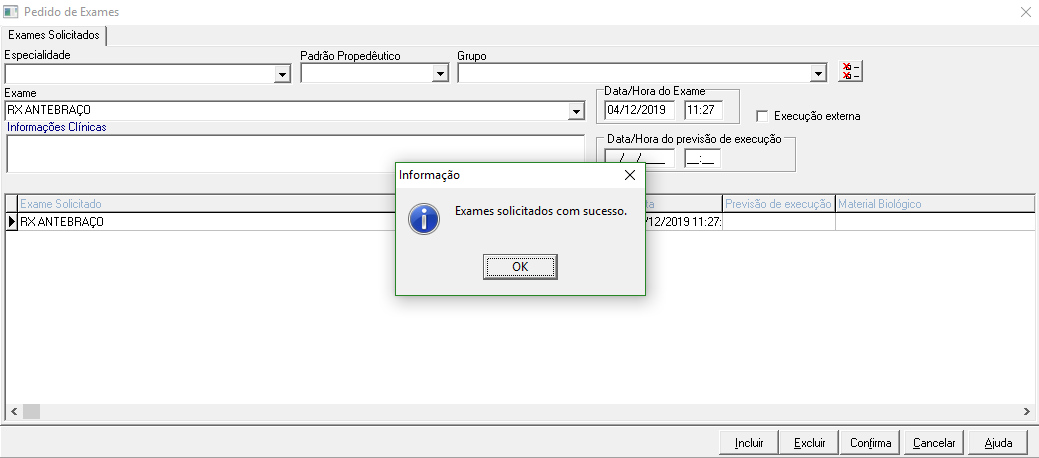Click the Pedido de Exames window icon
The height and width of the screenshot is (458, 1039).
11,12
